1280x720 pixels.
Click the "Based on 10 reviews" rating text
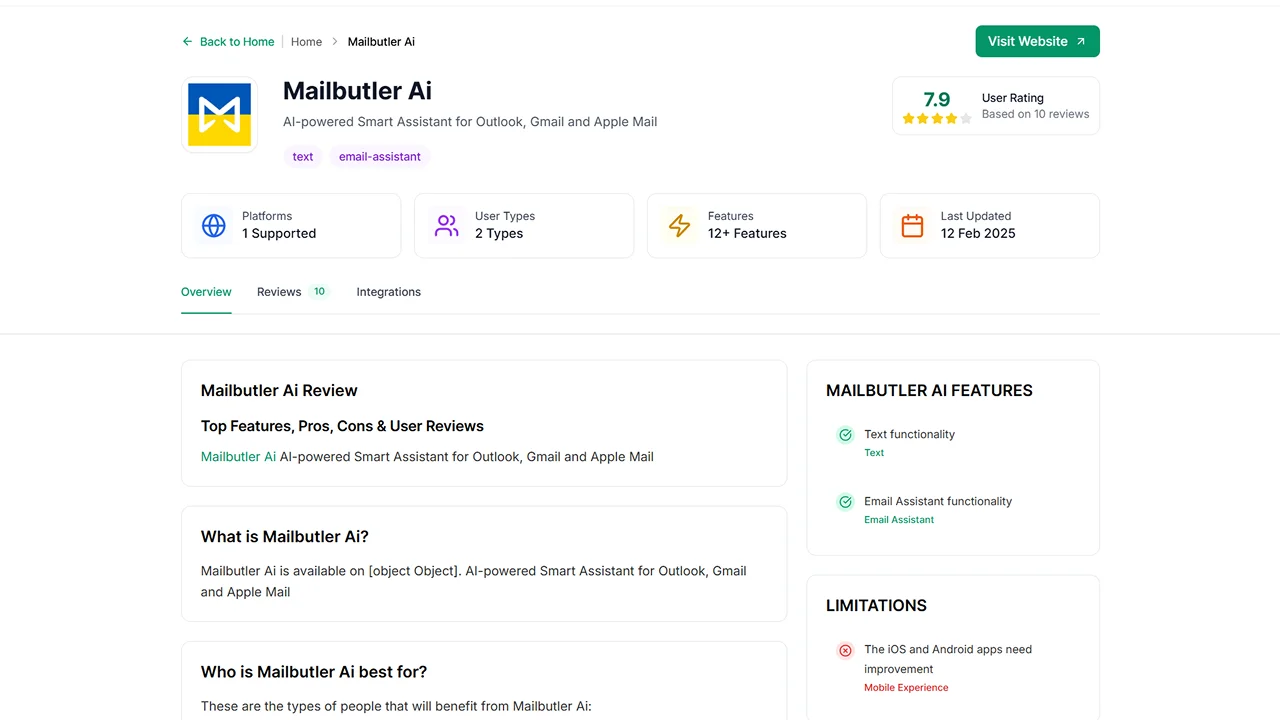1035,114
